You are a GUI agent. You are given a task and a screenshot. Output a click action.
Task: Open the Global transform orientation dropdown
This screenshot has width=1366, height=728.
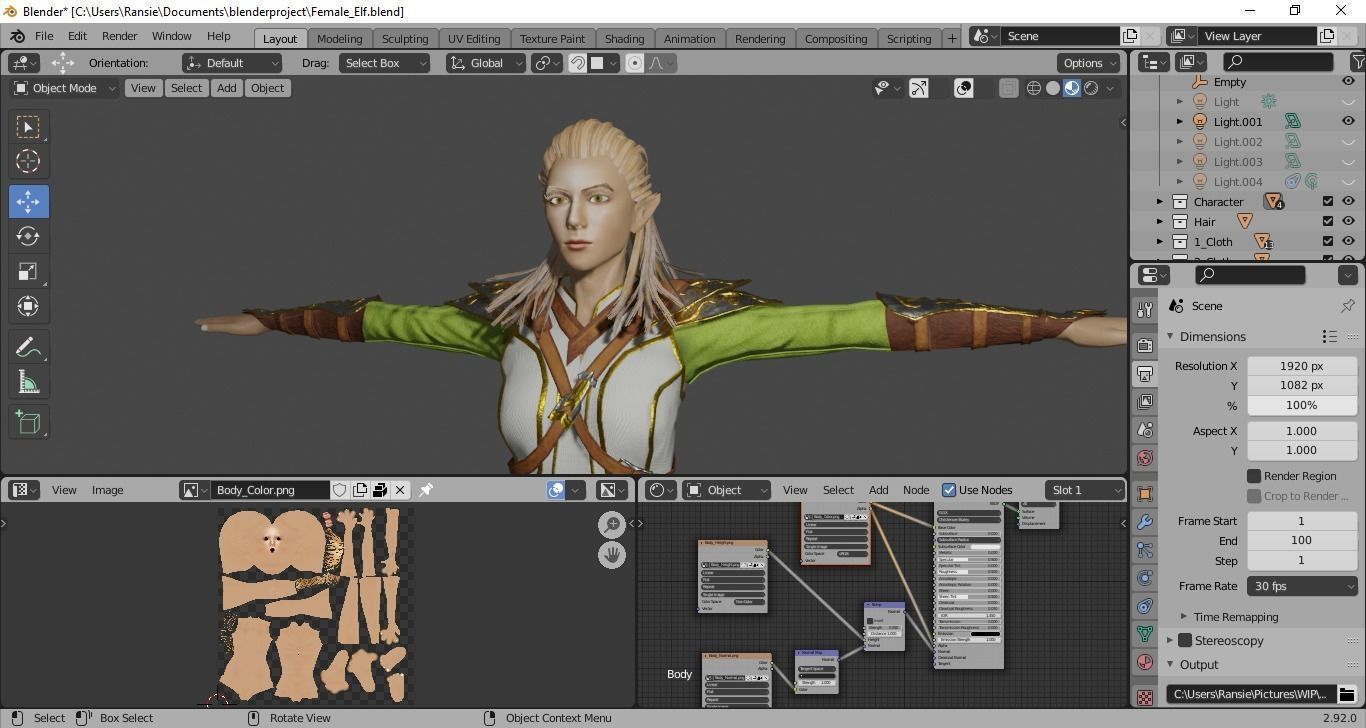(486, 63)
